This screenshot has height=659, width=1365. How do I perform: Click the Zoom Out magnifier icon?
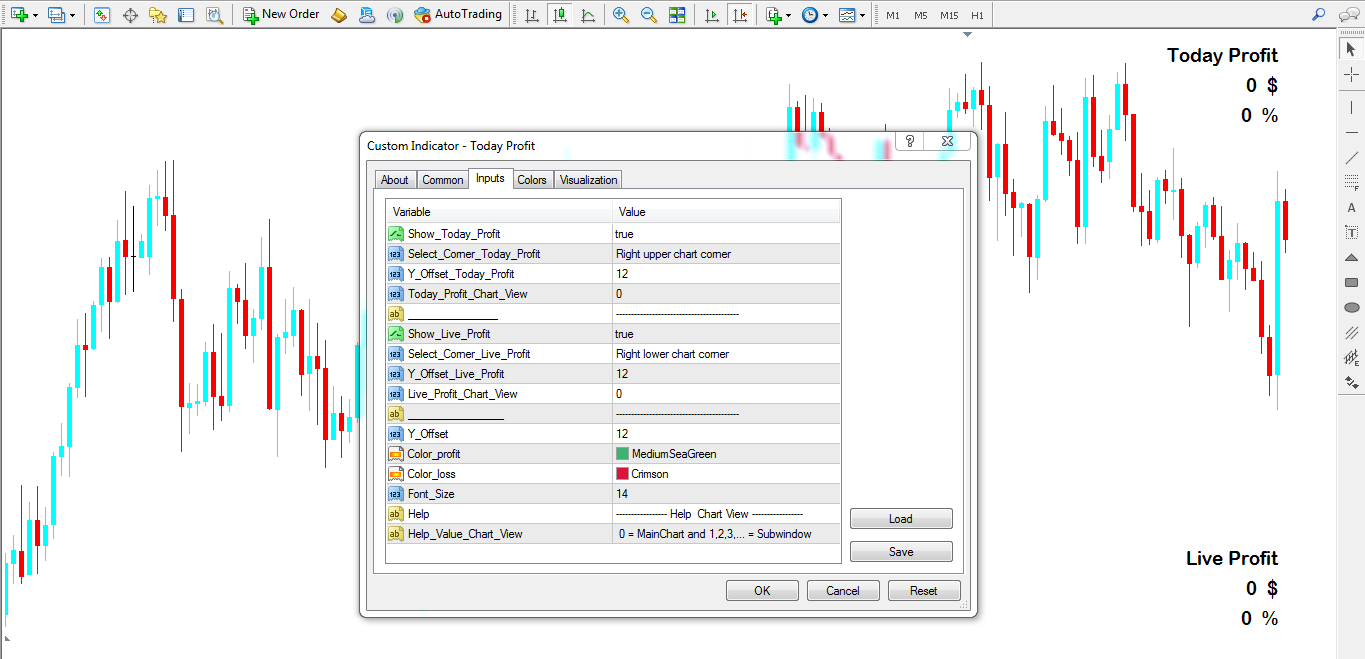click(648, 15)
